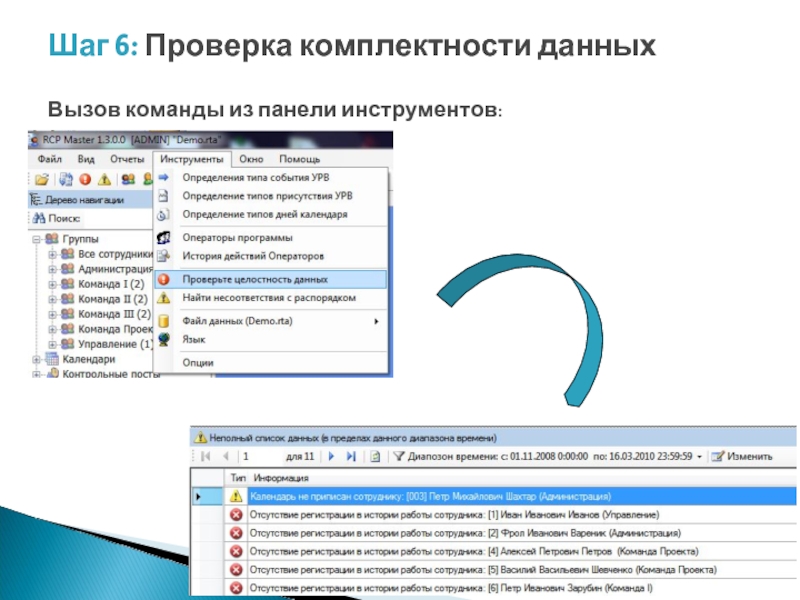The image size is (800, 600).
Task: Select row for Василий Васильевич Шевченко
Action: (493, 570)
